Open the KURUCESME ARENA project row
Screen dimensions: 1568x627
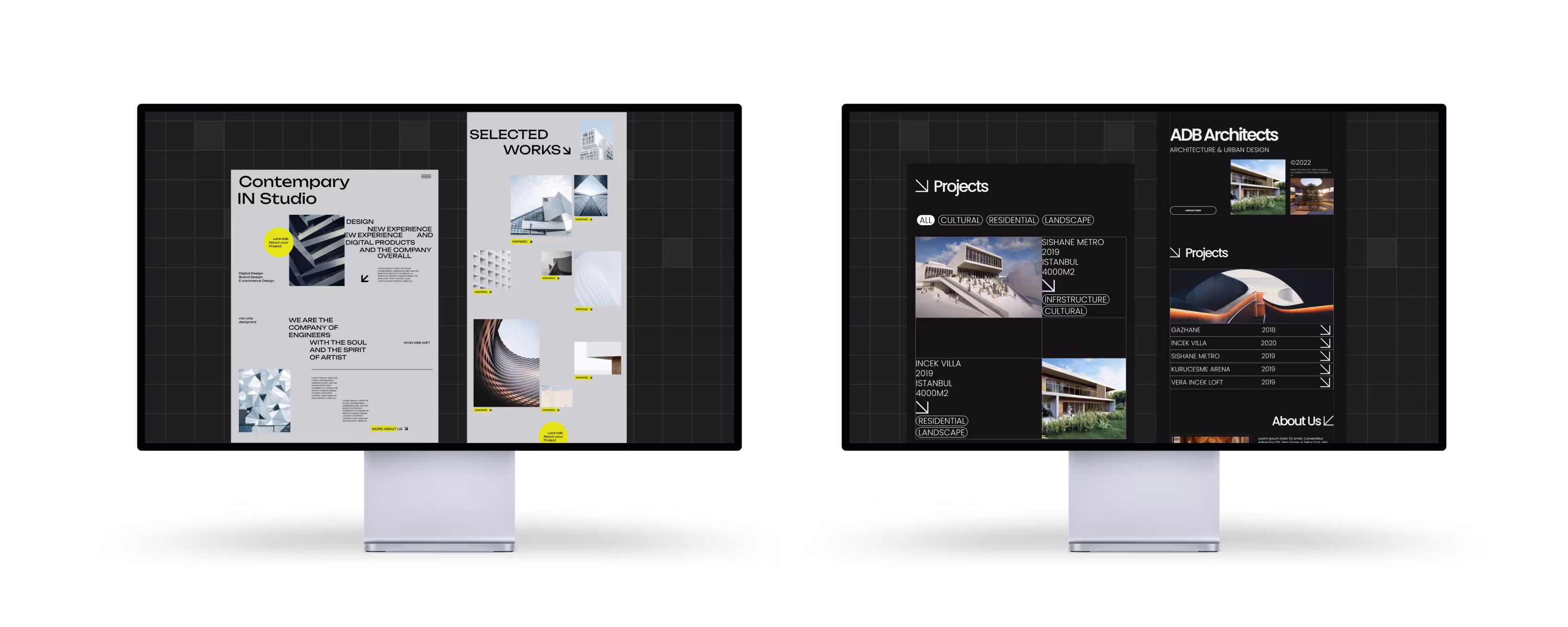[x=1201, y=369]
